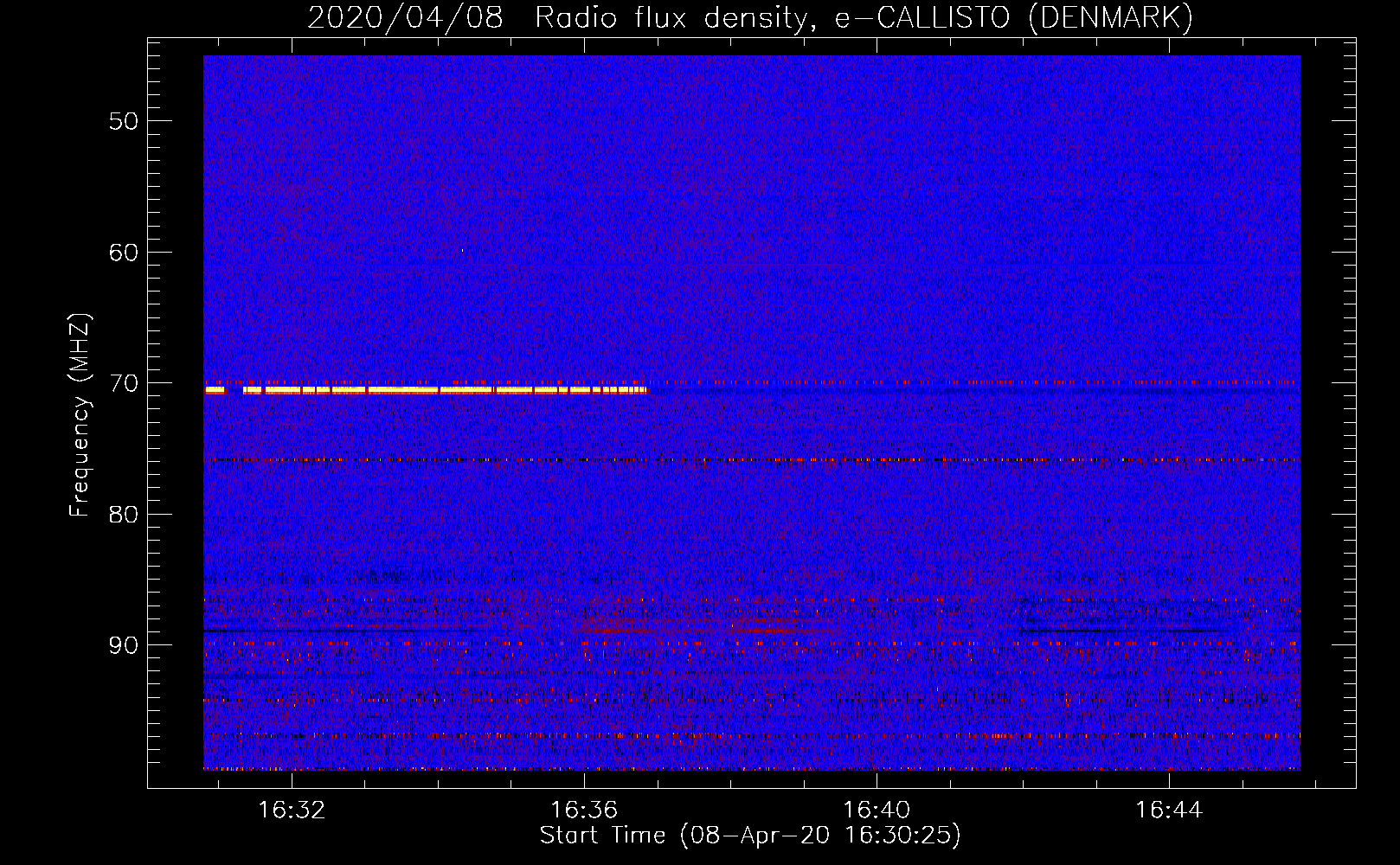This screenshot has width=1400, height=865.
Task: Click the '16:40' time tick label
Action: click(877, 811)
